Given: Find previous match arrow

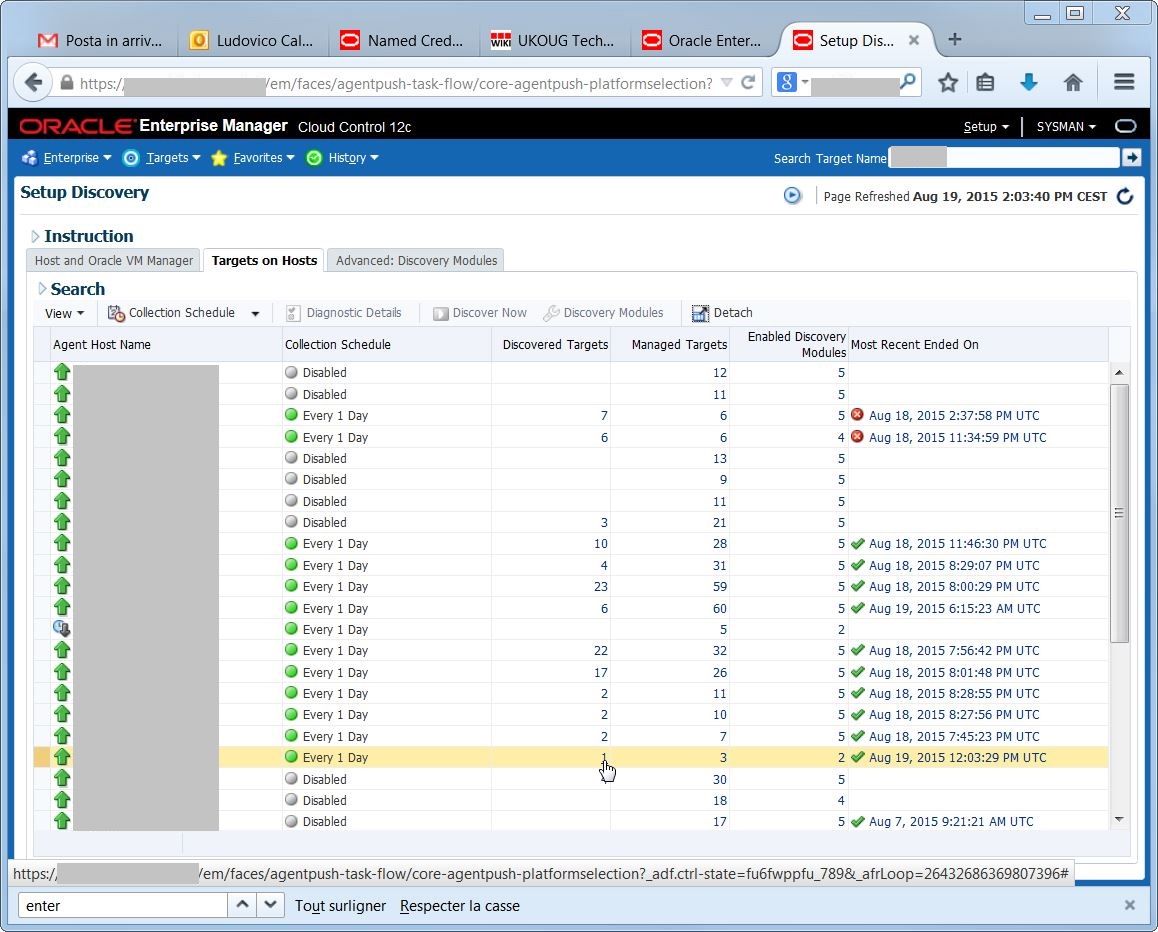Looking at the screenshot, I should pos(242,905).
